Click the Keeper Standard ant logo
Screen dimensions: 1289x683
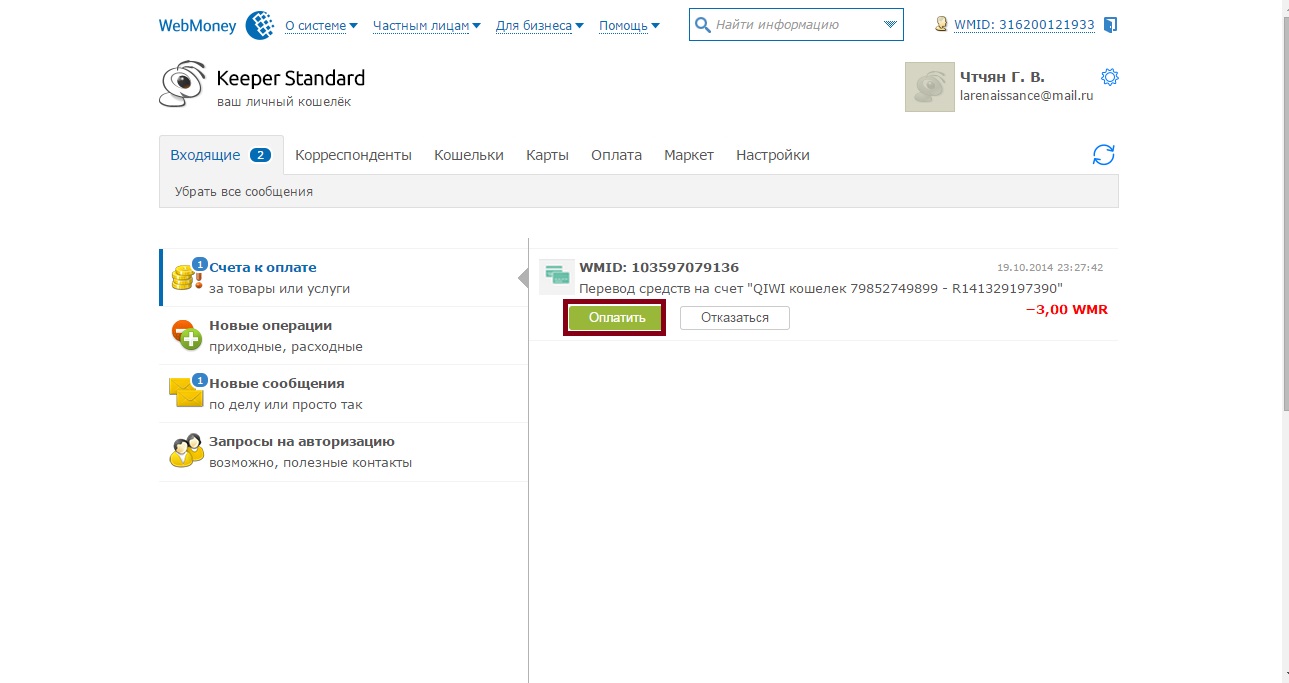point(183,85)
